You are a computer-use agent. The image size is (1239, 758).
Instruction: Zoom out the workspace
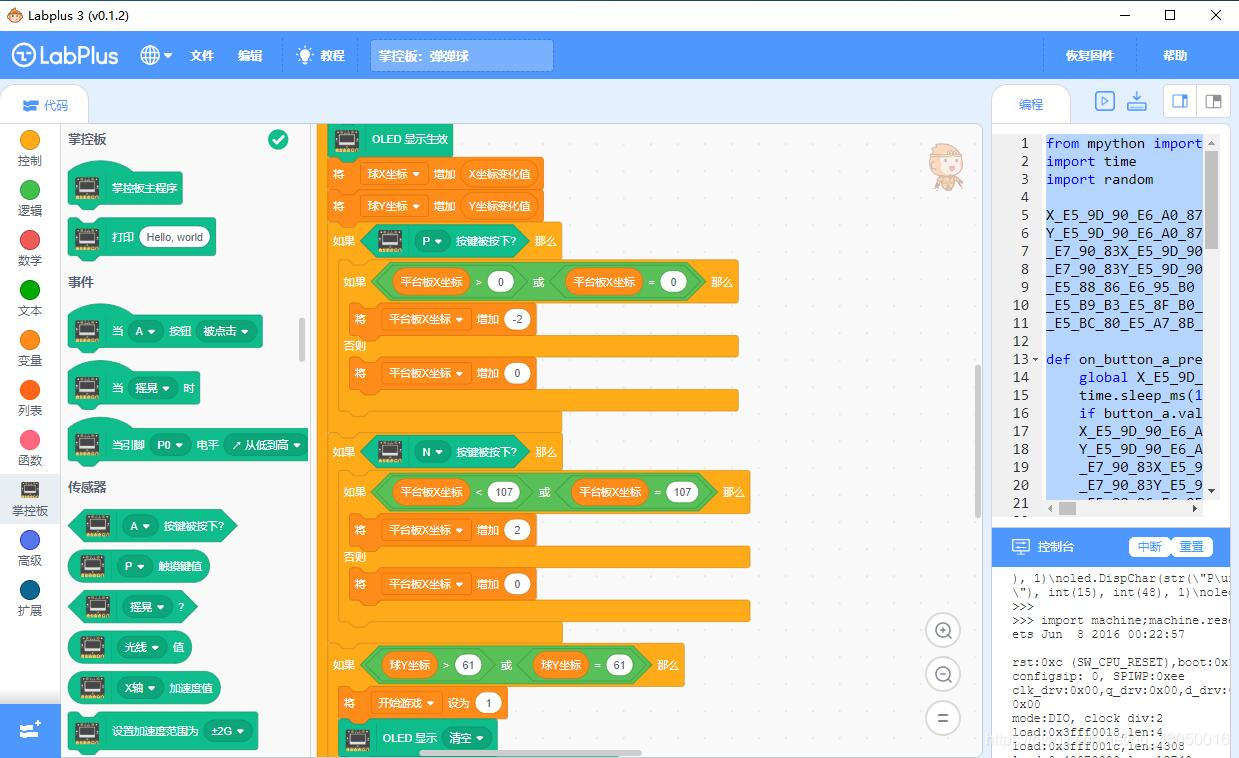pyautogui.click(x=943, y=674)
